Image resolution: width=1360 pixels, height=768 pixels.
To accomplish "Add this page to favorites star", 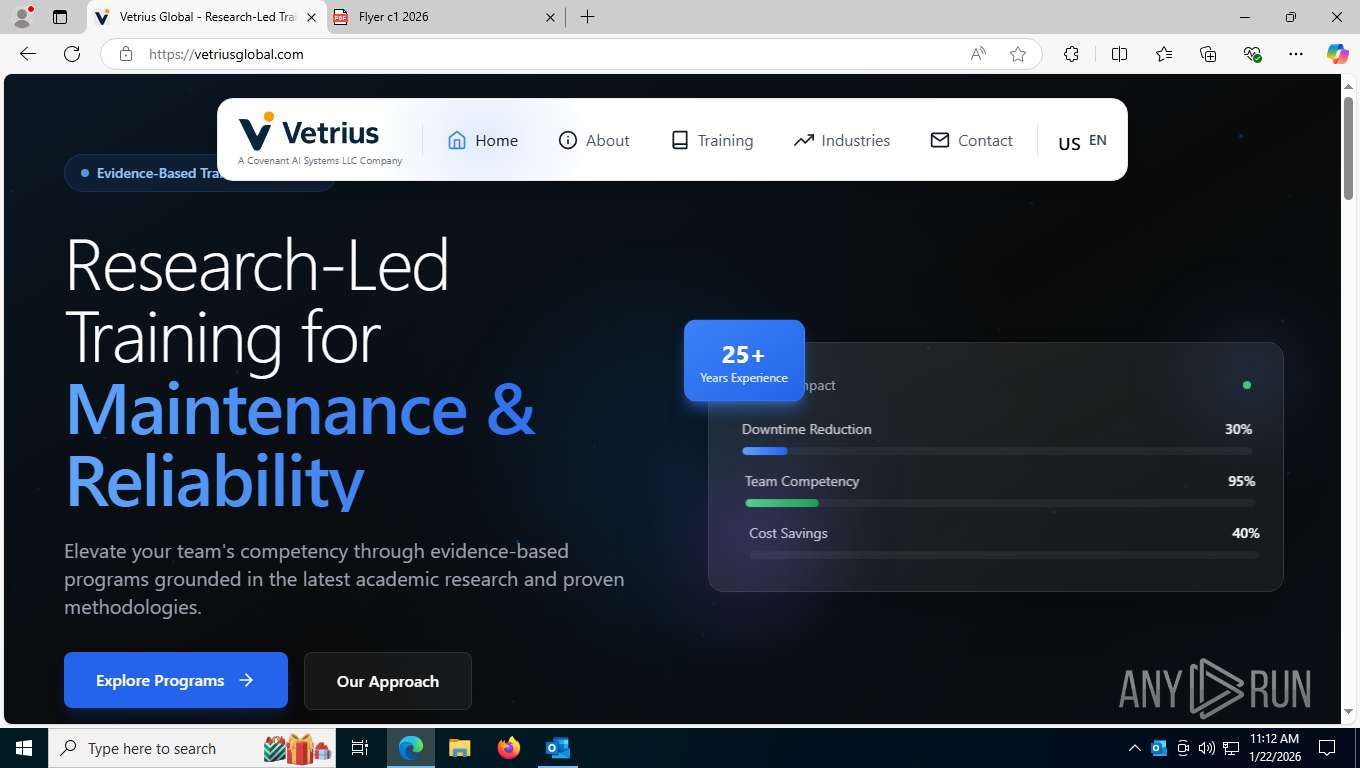I will coord(1018,54).
